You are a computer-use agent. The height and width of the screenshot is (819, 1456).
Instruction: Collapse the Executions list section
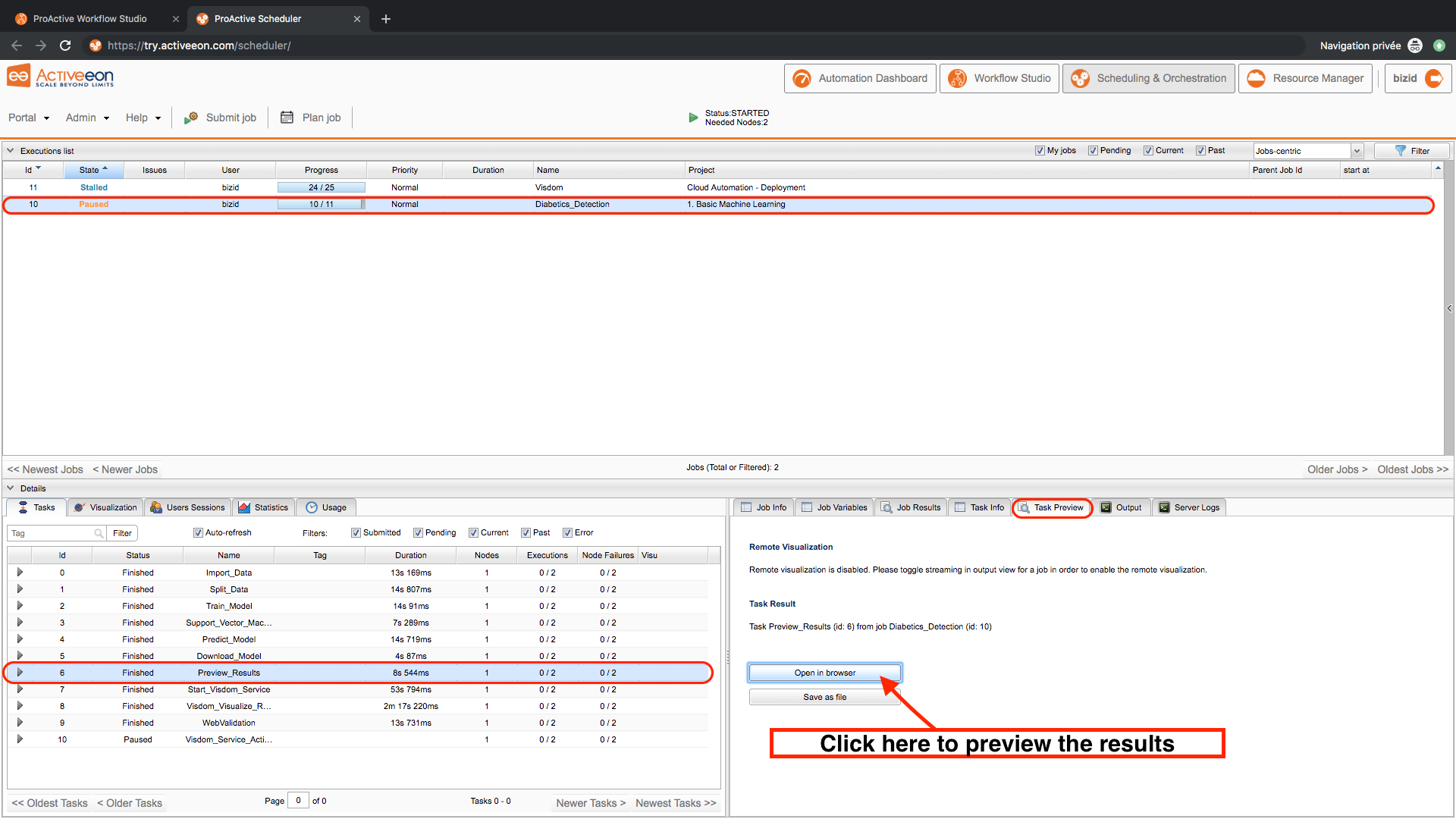pyautogui.click(x=11, y=151)
